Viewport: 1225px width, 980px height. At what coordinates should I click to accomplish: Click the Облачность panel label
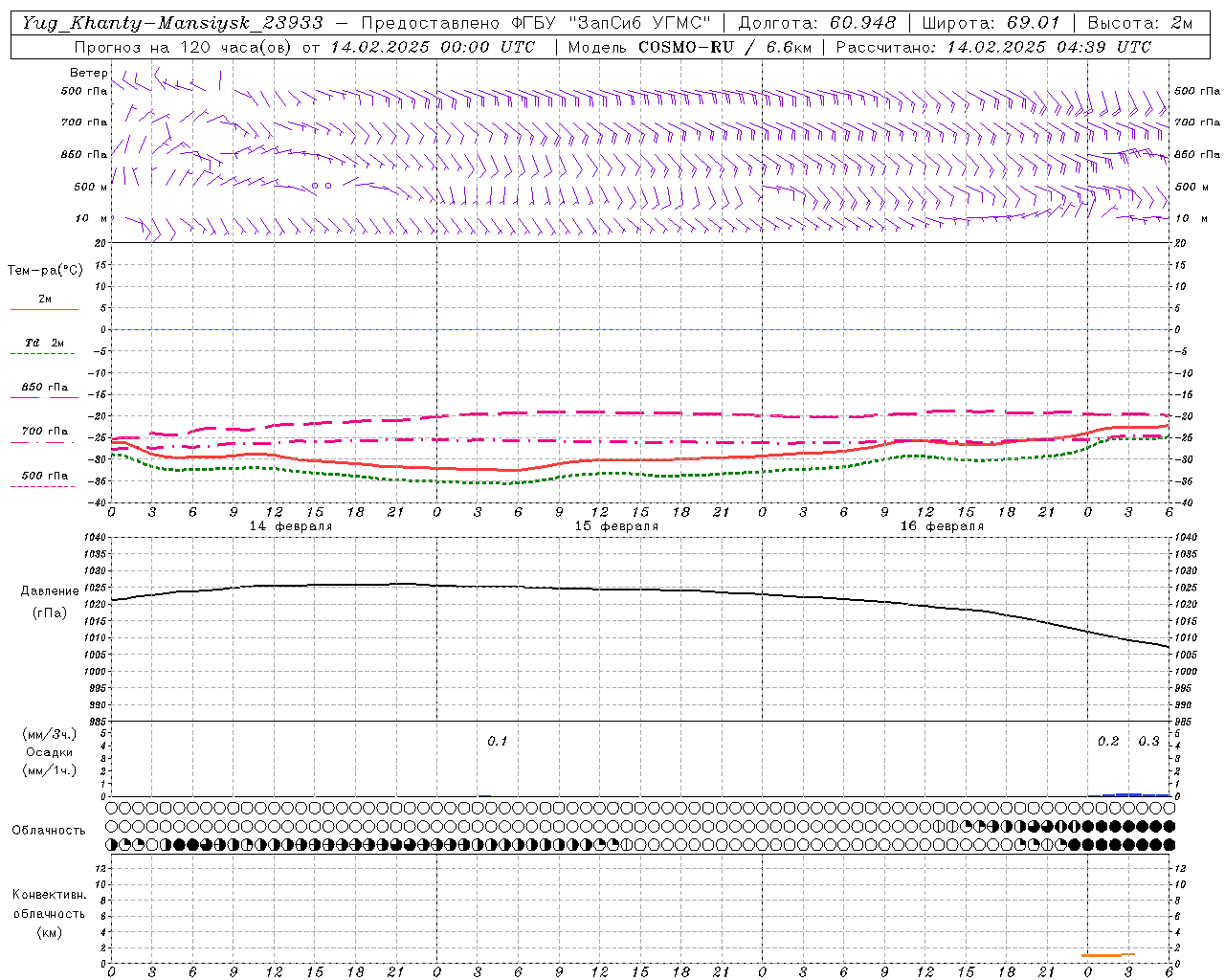click(49, 831)
